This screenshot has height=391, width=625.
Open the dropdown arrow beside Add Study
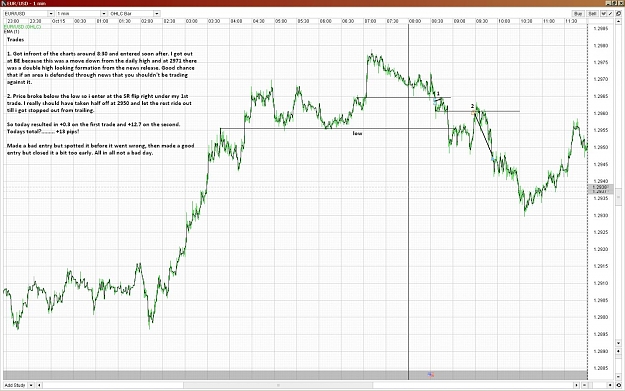coord(30,385)
